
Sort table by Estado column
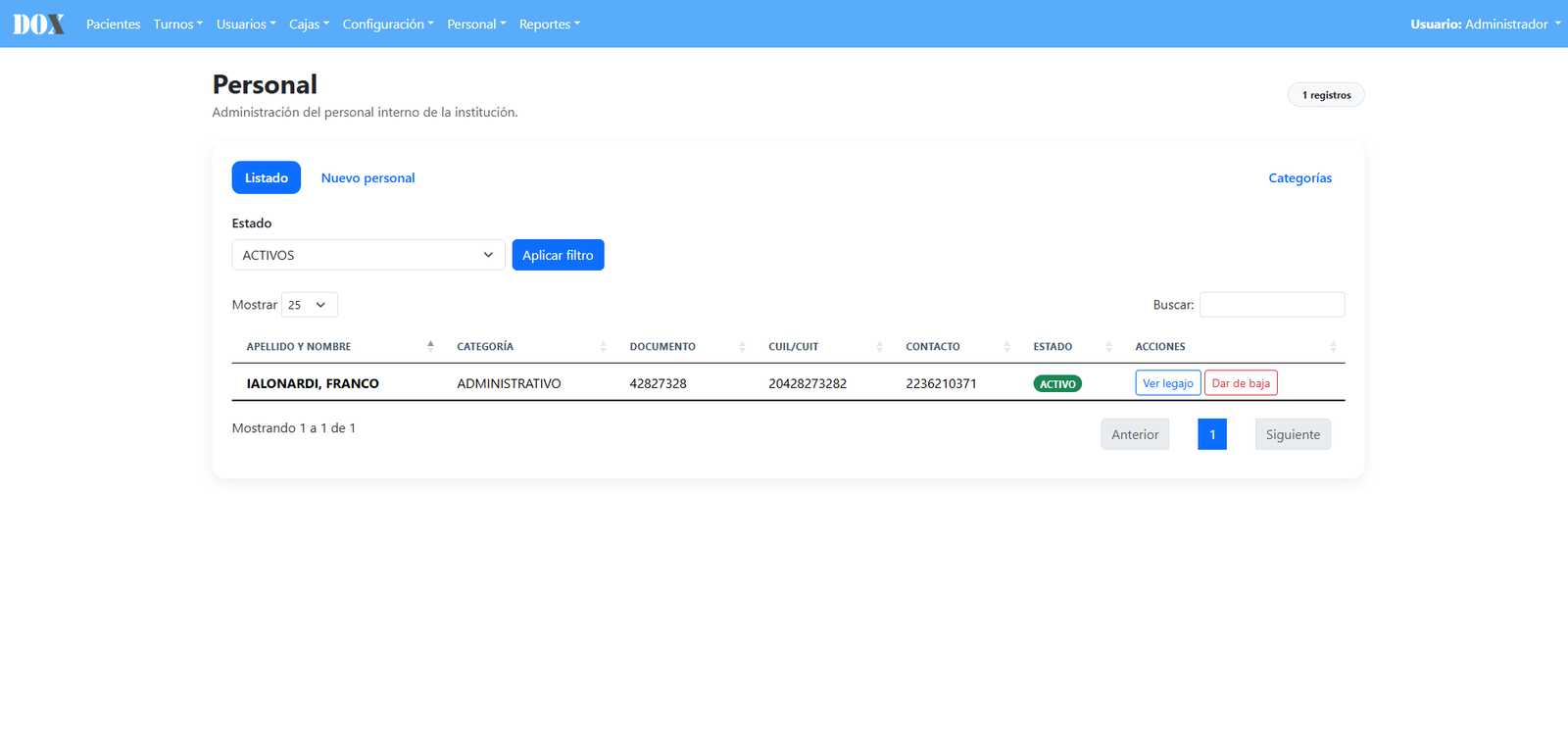1071,346
